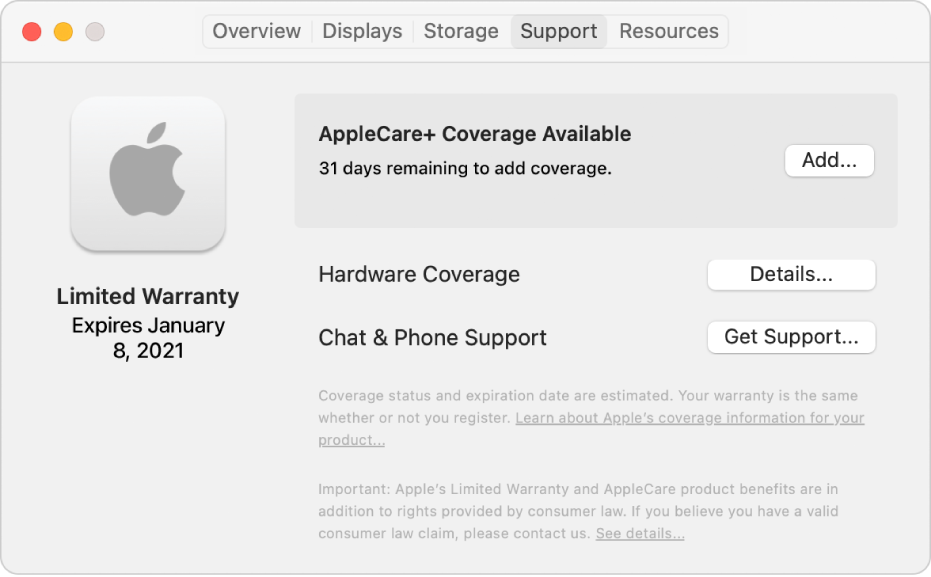The image size is (931, 577).
Task: Follow the See details link
Action: coord(640,534)
